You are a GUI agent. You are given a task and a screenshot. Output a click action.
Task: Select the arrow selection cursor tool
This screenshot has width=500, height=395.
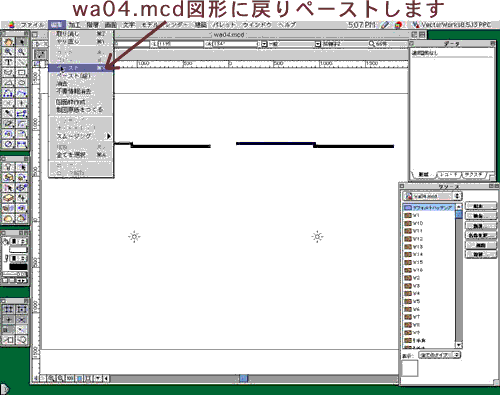coord(22,41)
